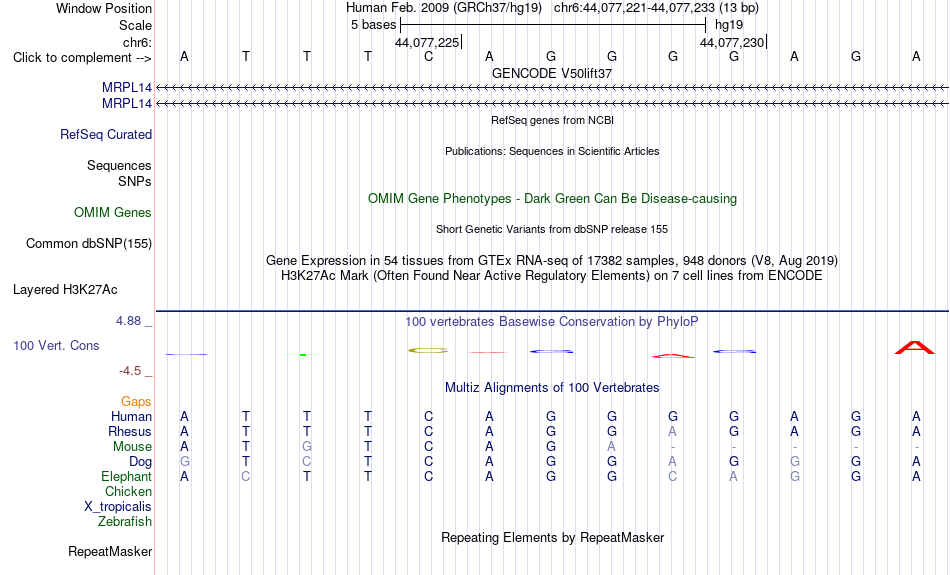Select the Human species row label

coord(131,416)
